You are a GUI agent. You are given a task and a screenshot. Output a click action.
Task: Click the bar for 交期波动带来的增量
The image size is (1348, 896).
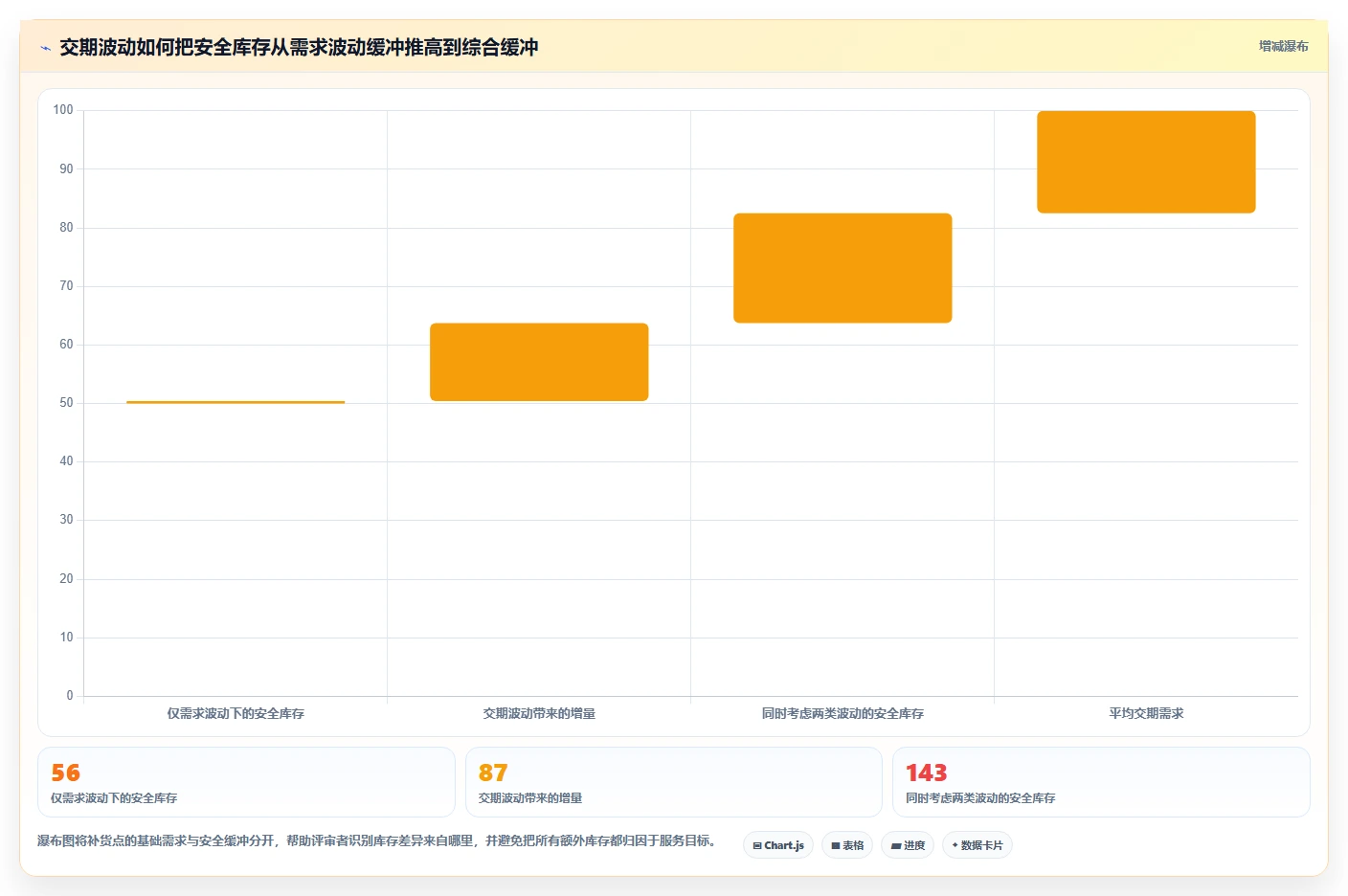tap(539, 362)
